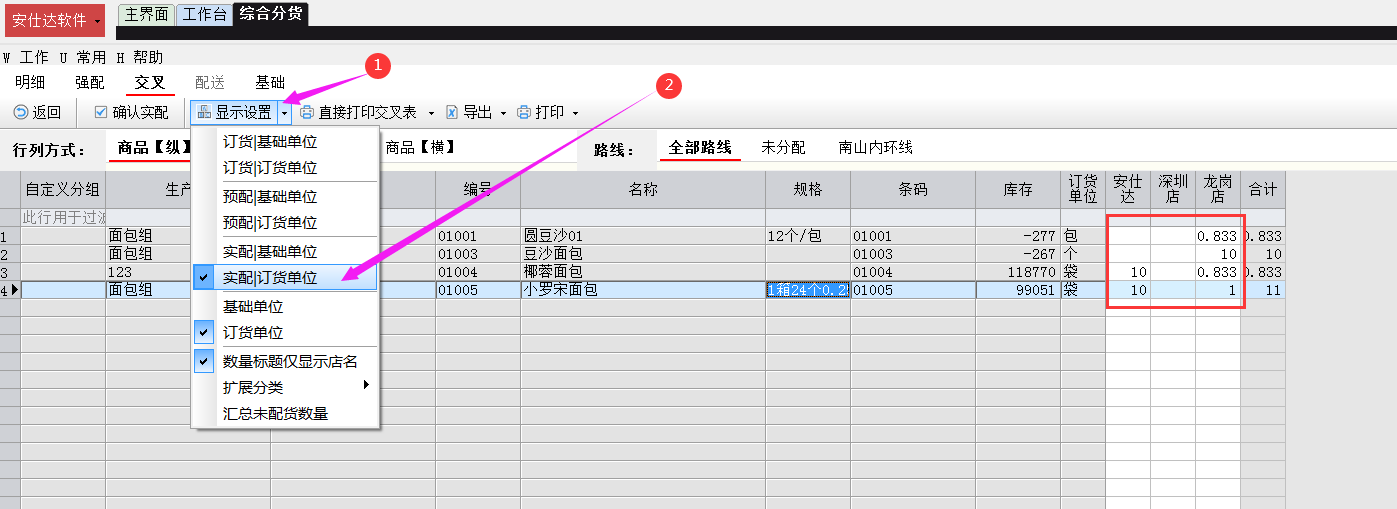
Task: Click the 返回 back icon button
Action: pos(20,113)
